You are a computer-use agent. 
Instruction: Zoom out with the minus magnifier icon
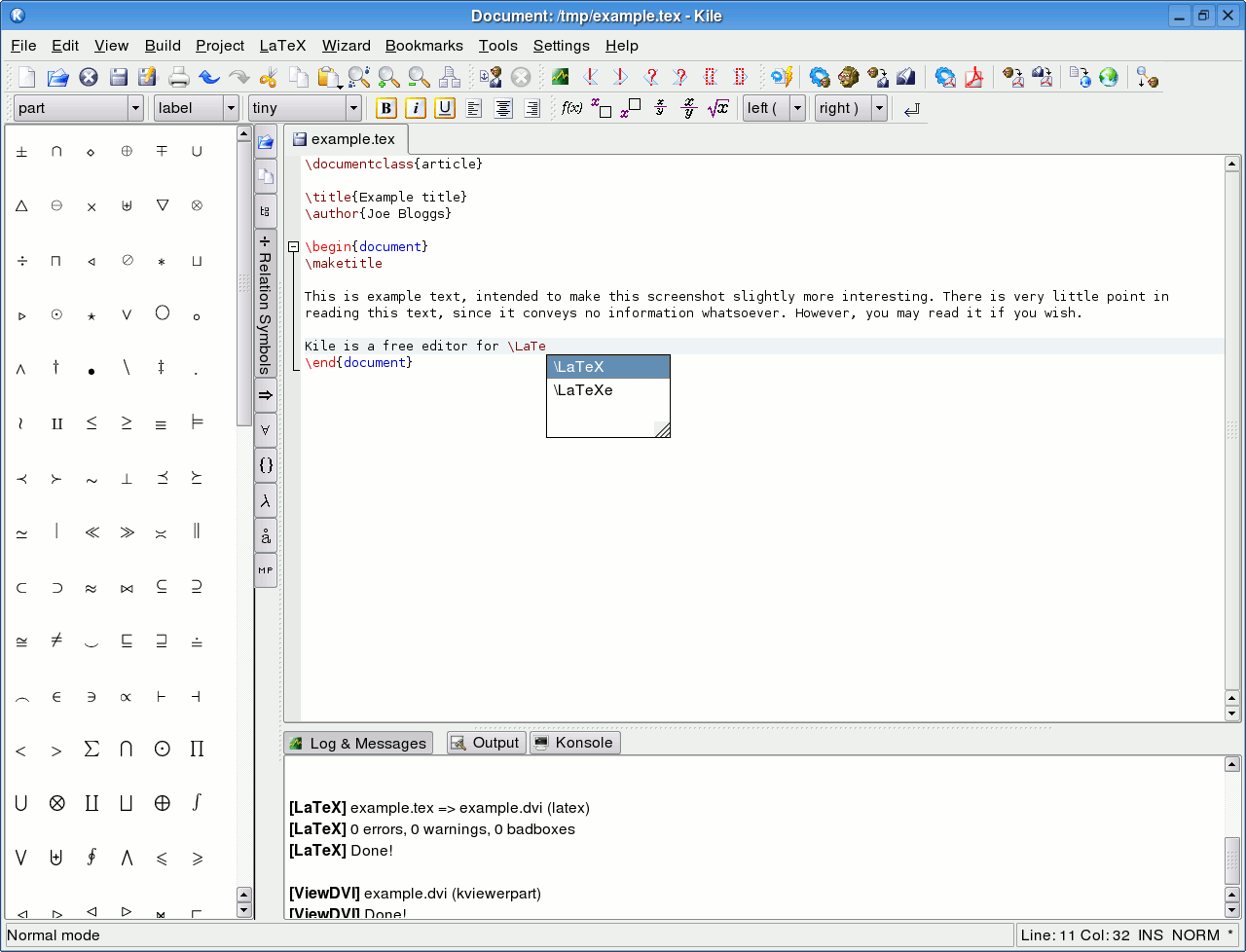[x=420, y=77]
